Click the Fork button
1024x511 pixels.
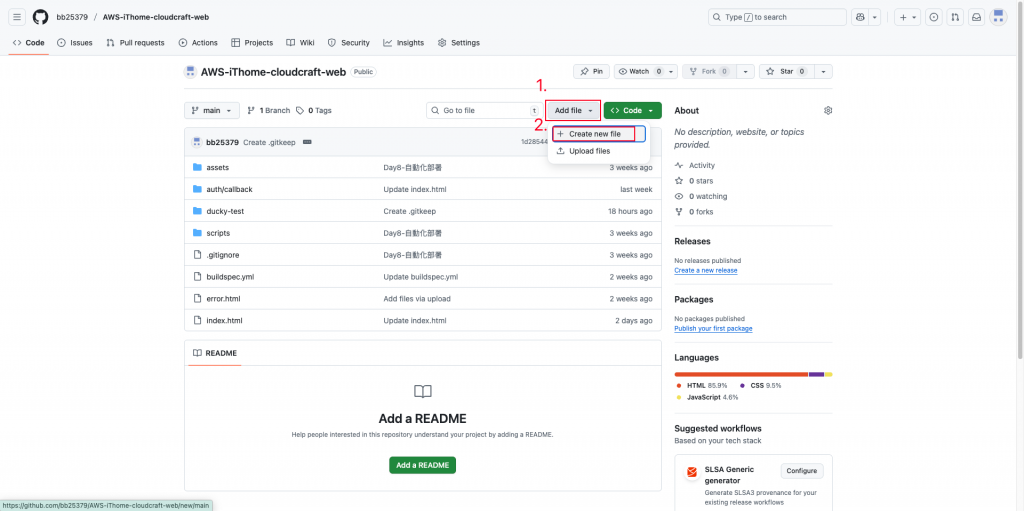(709, 71)
